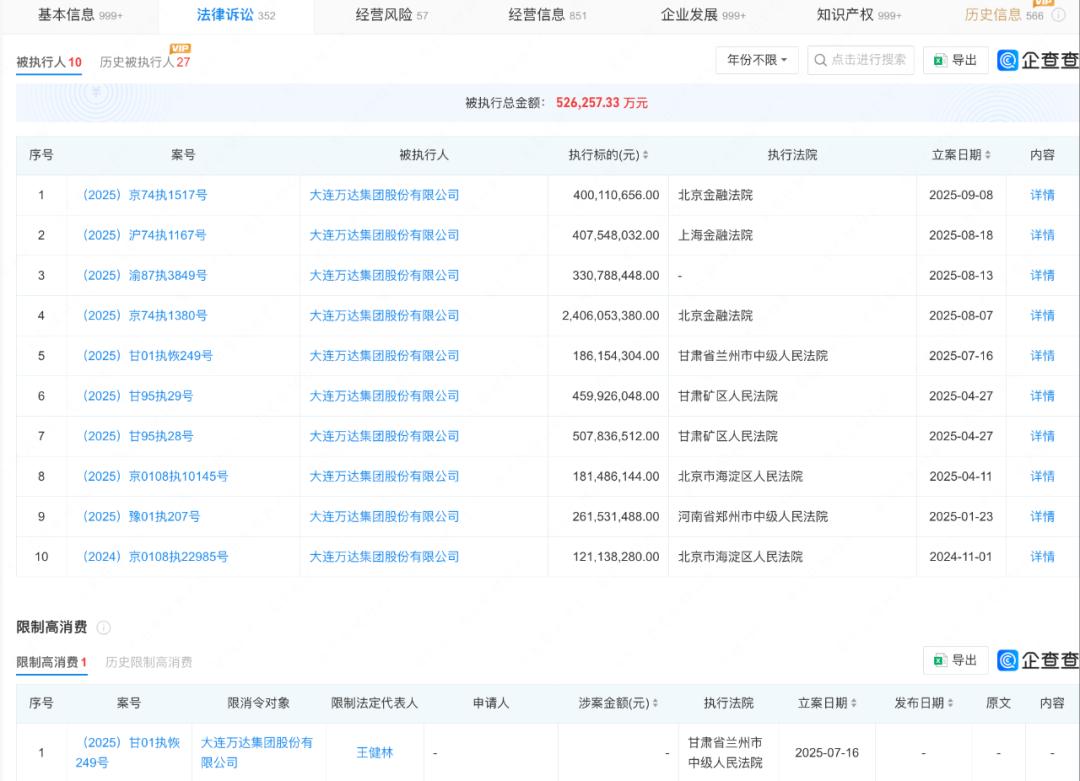
Task: Sort the 立案日期 column in top table
Action: pyautogui.click(x=988, y=155)
